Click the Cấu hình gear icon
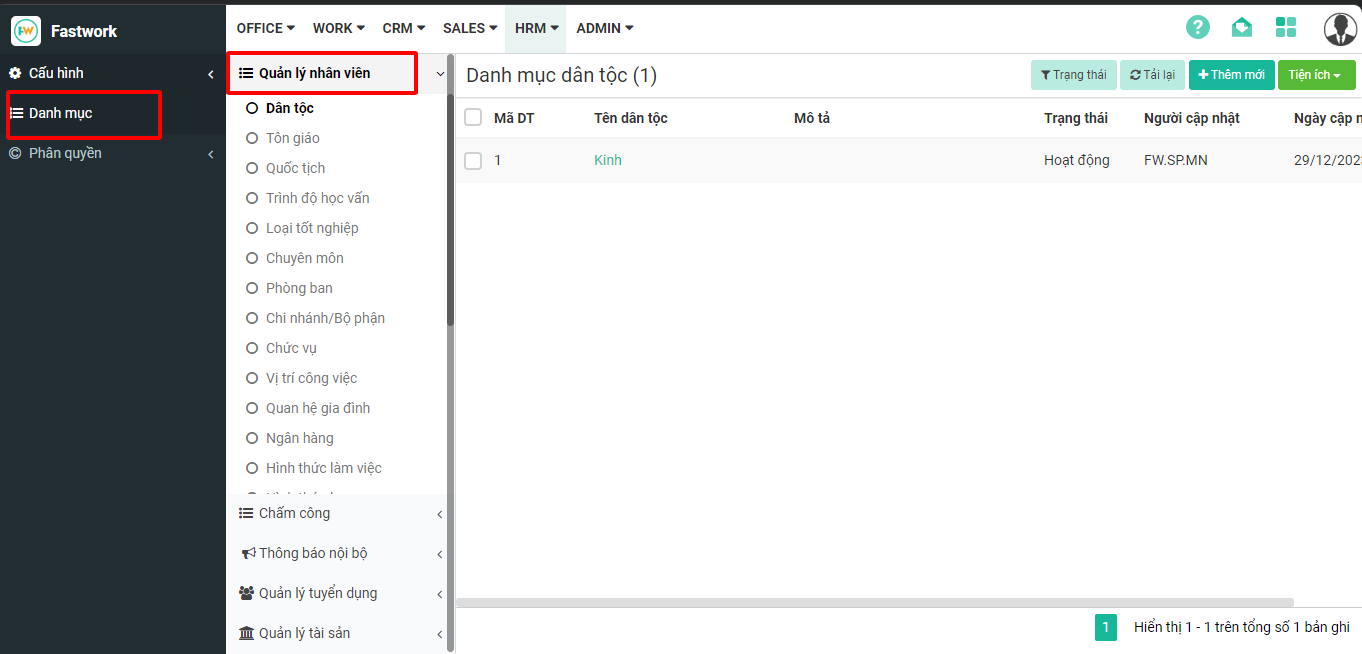 [x=15, y=73]
